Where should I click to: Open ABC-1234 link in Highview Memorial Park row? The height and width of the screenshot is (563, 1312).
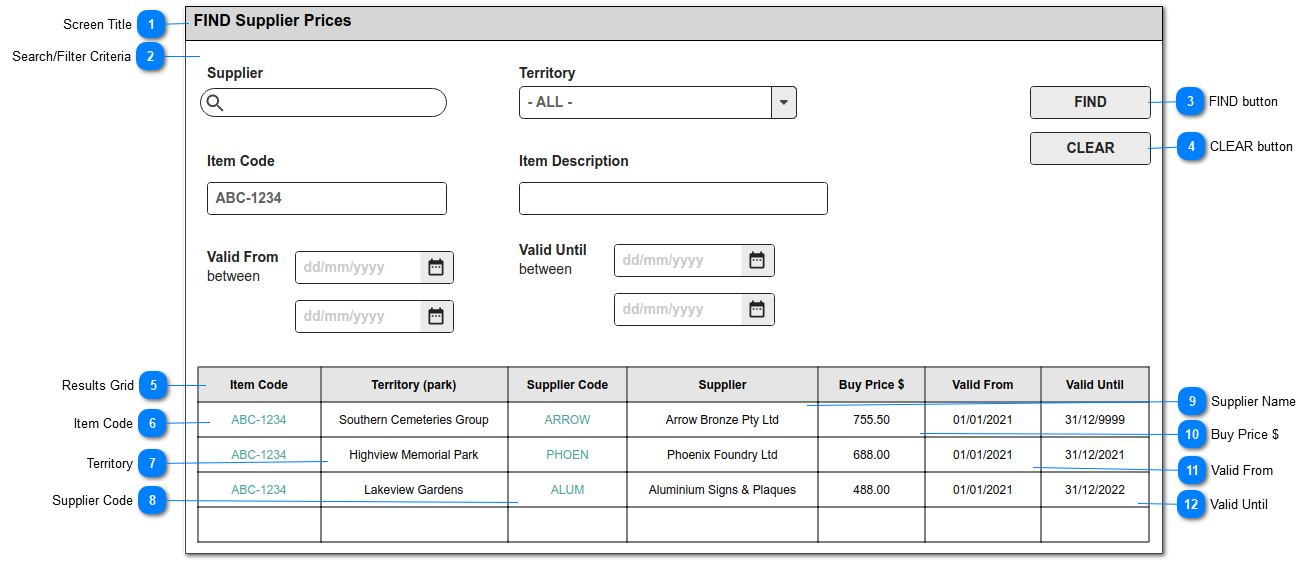[259, 455]
